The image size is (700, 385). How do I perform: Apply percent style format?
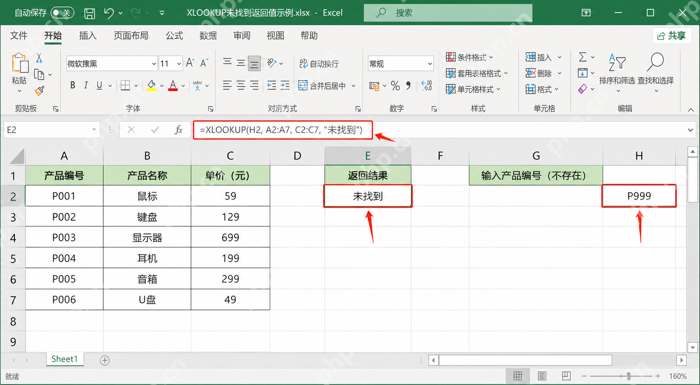pyautogui.click(x=395, y=86)
